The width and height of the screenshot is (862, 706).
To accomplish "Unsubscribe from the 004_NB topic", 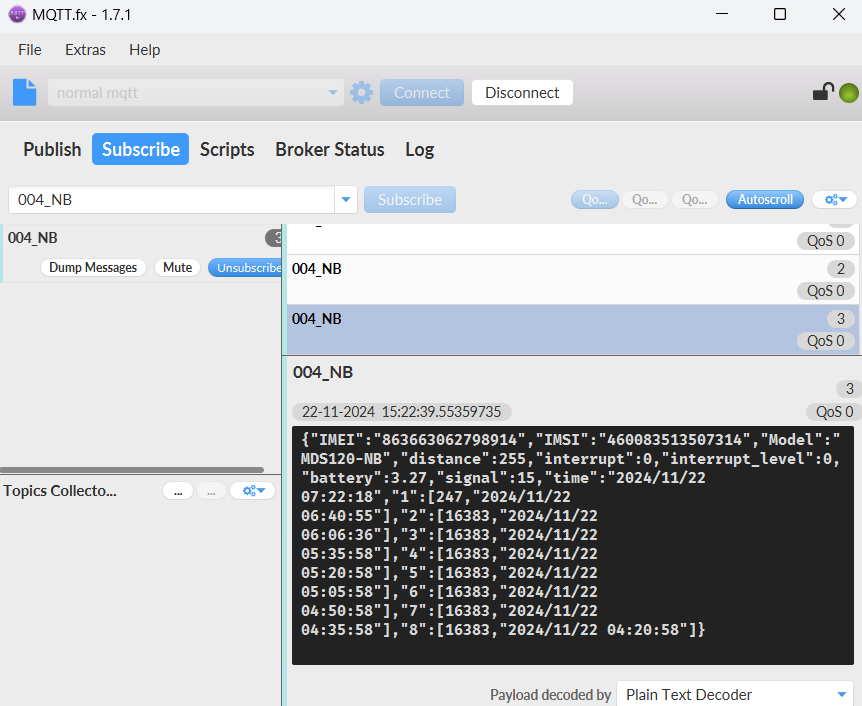I will point(245,268).
